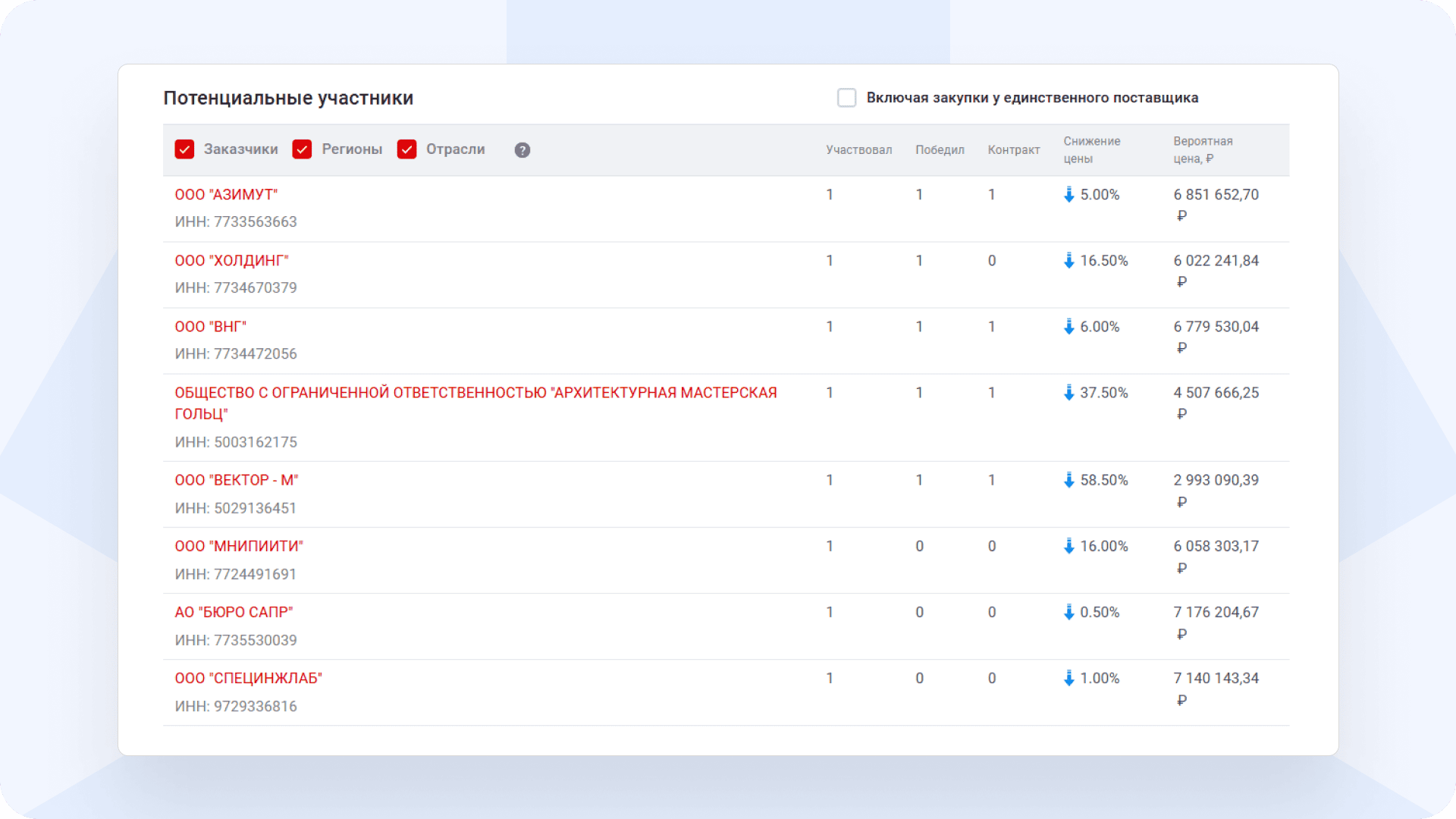Viewport: 1456px width, 819px height.
Task: Click the Участвовал column header
Action: click(858, 150)
